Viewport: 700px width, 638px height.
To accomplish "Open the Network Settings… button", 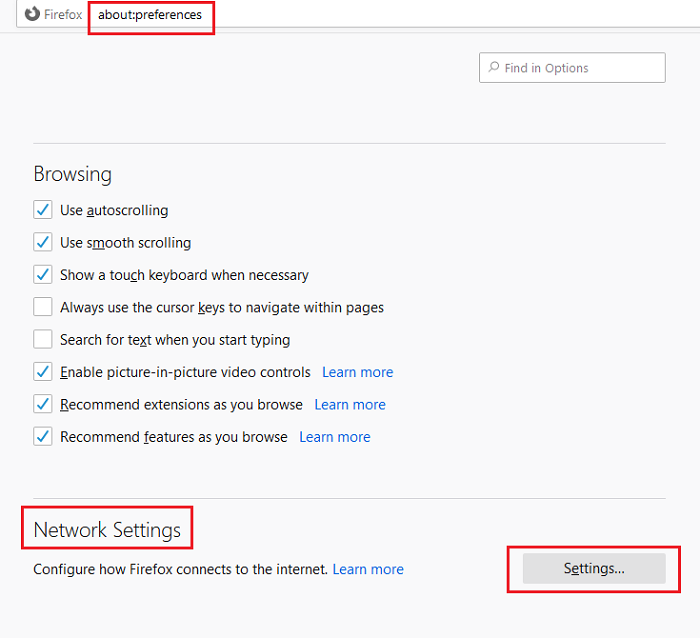I will pos(594,569).
